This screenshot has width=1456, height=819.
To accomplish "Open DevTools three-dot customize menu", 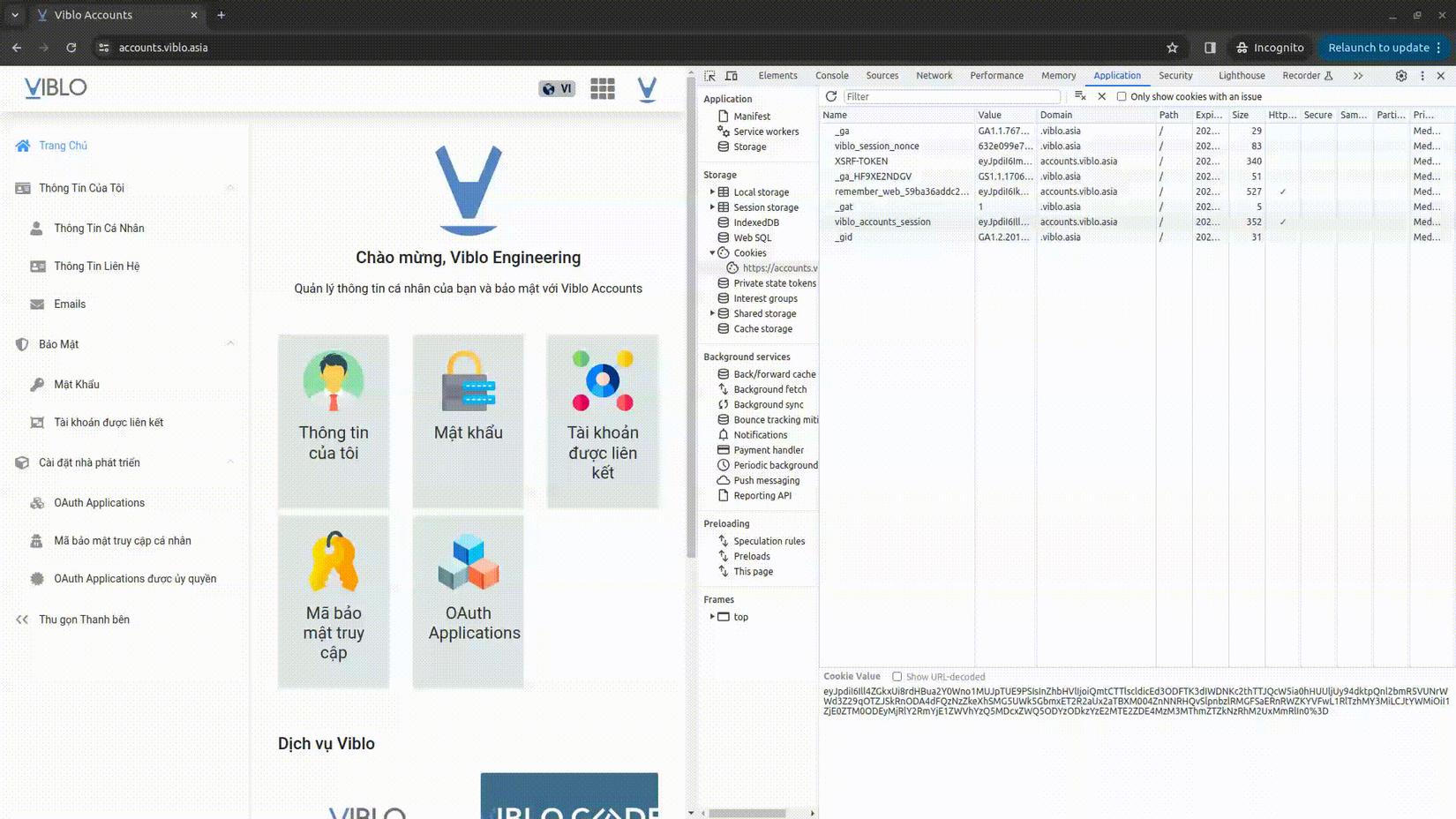I will coord(1422,76).
